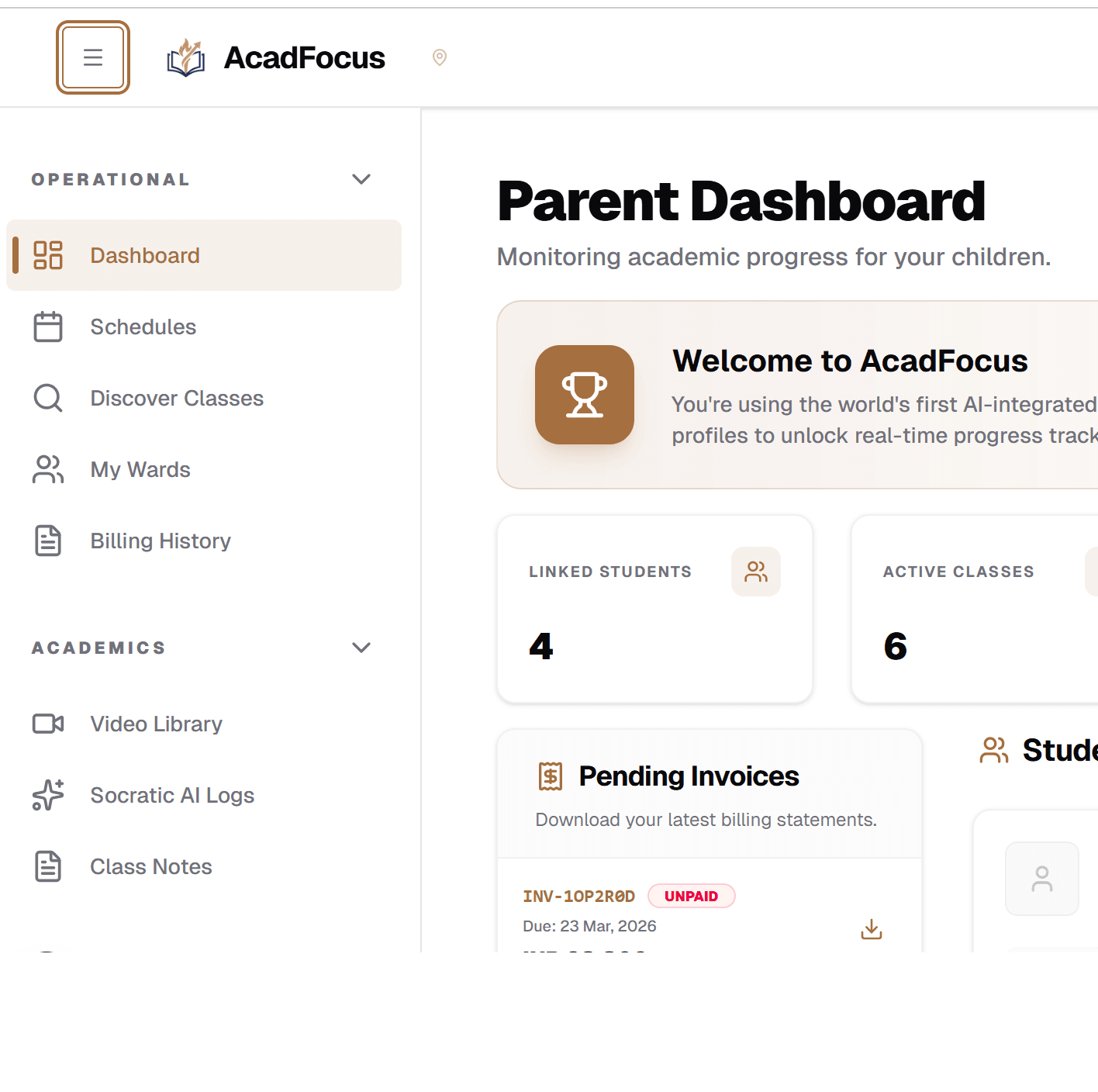The width and height of the screenshot is (1098, 1092).
Task: Open Class Notes in sidebar
Action: (150, 866)
